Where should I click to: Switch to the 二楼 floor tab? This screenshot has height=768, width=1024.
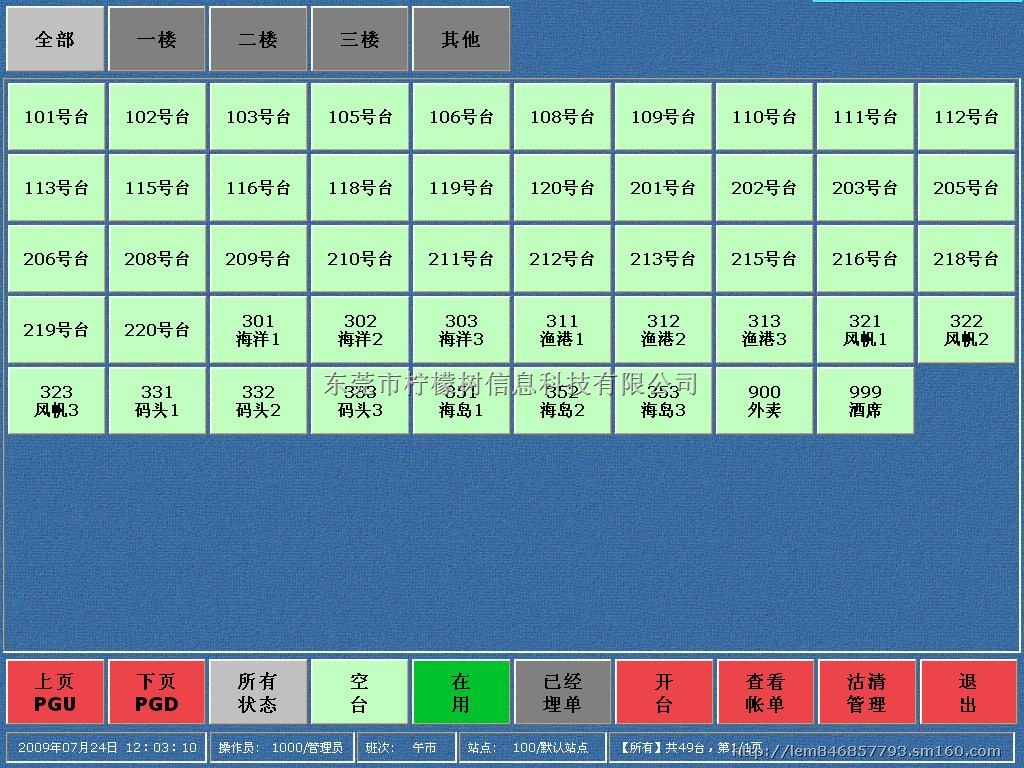click(258, 40)
